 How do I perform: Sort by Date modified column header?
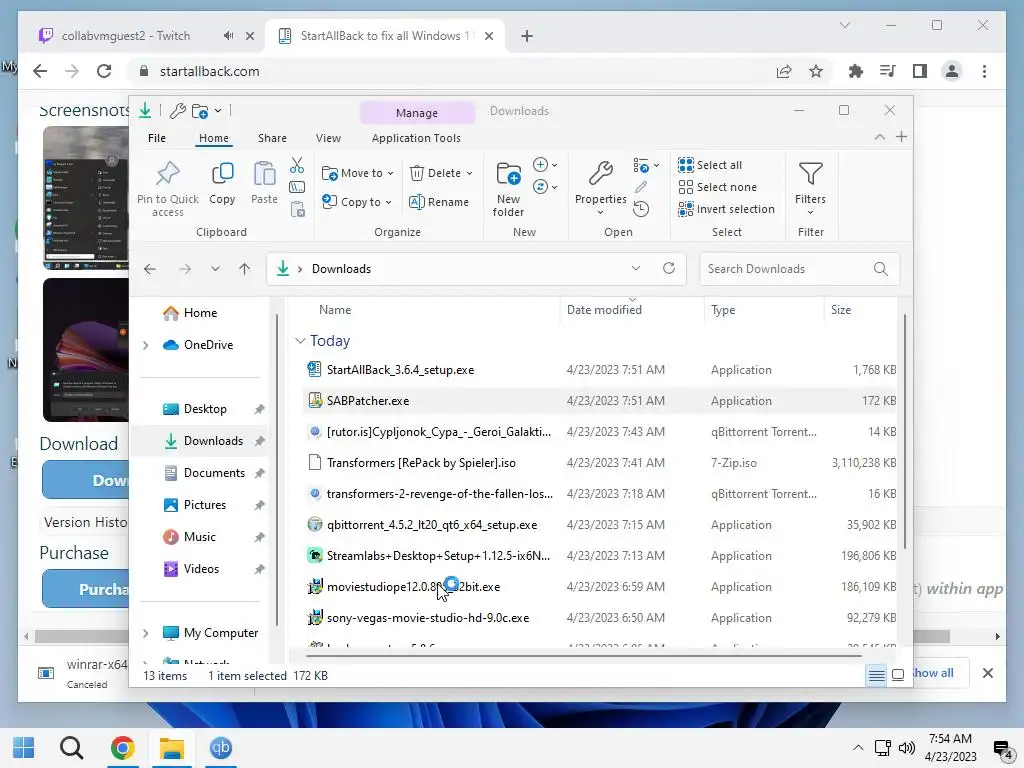click(x=631, y=310)
